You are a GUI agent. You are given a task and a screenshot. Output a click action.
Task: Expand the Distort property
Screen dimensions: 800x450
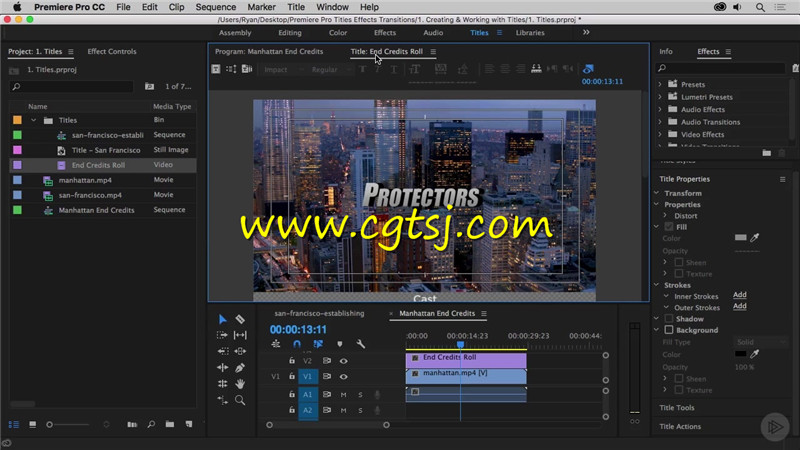pyautogui.click(x=665, y=215)
